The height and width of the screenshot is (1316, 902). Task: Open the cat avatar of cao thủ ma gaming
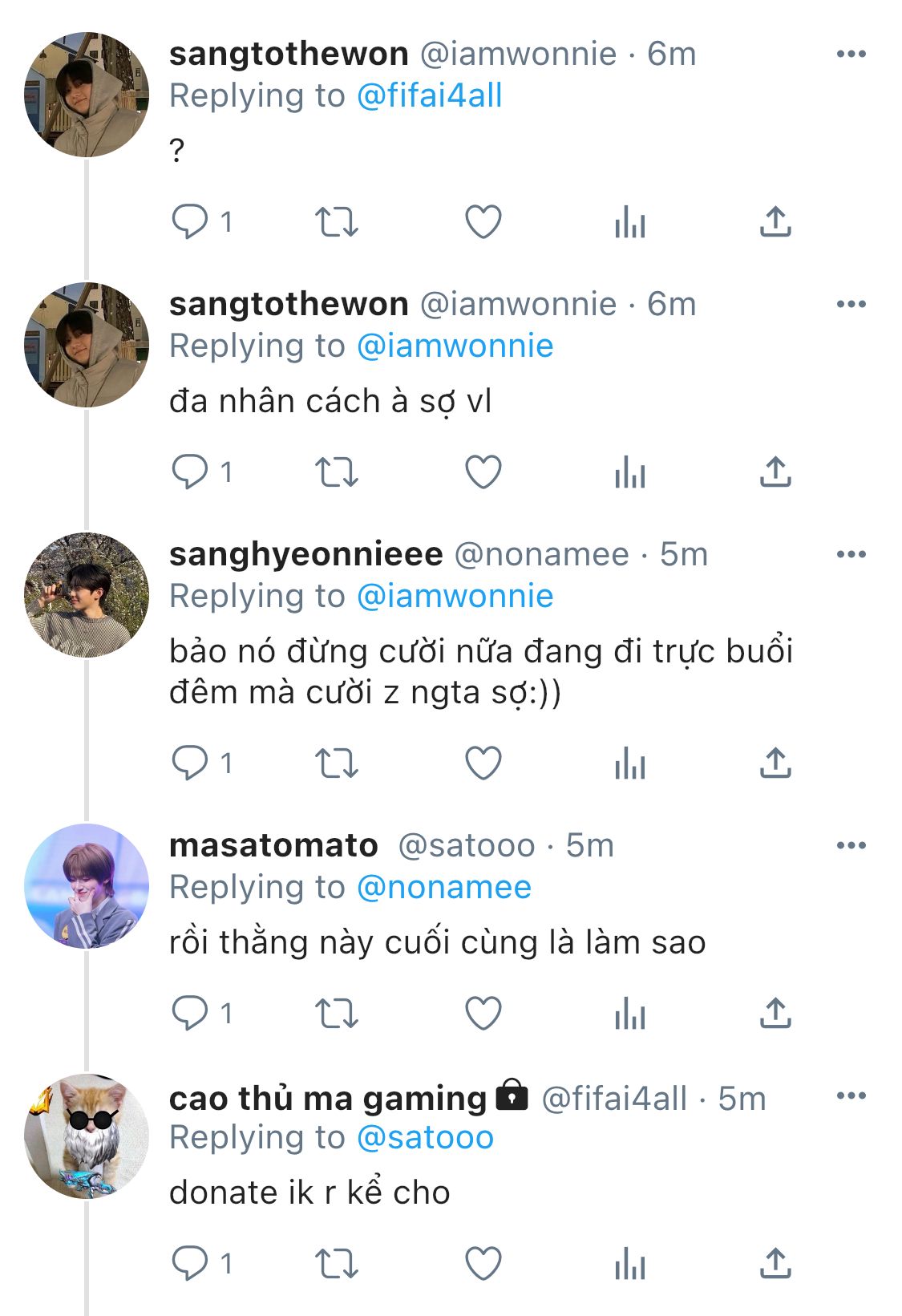pos(87,1136)
